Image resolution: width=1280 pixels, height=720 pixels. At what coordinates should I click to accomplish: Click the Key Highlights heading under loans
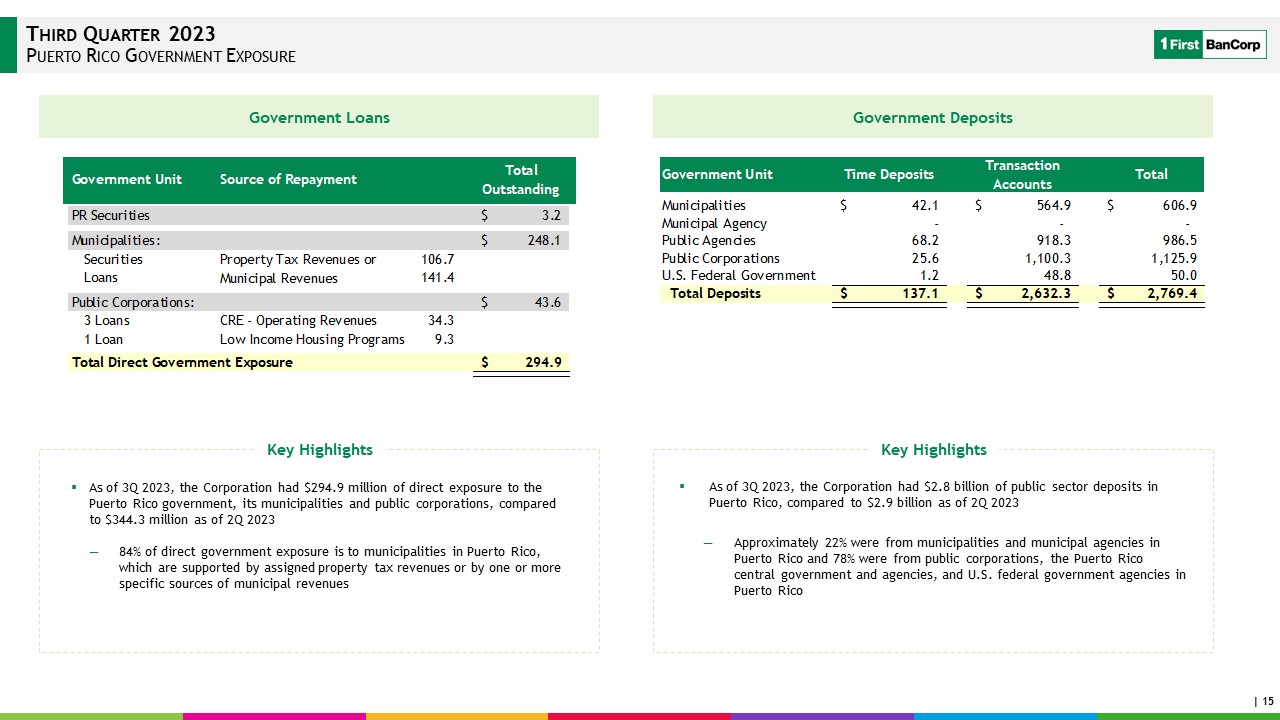[319, 450]
